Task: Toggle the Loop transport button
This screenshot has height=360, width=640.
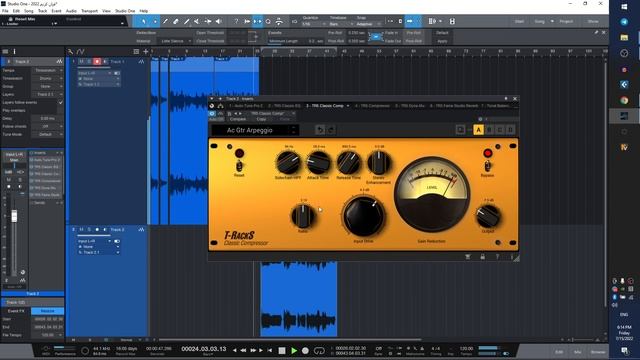Action: point(319,350)
